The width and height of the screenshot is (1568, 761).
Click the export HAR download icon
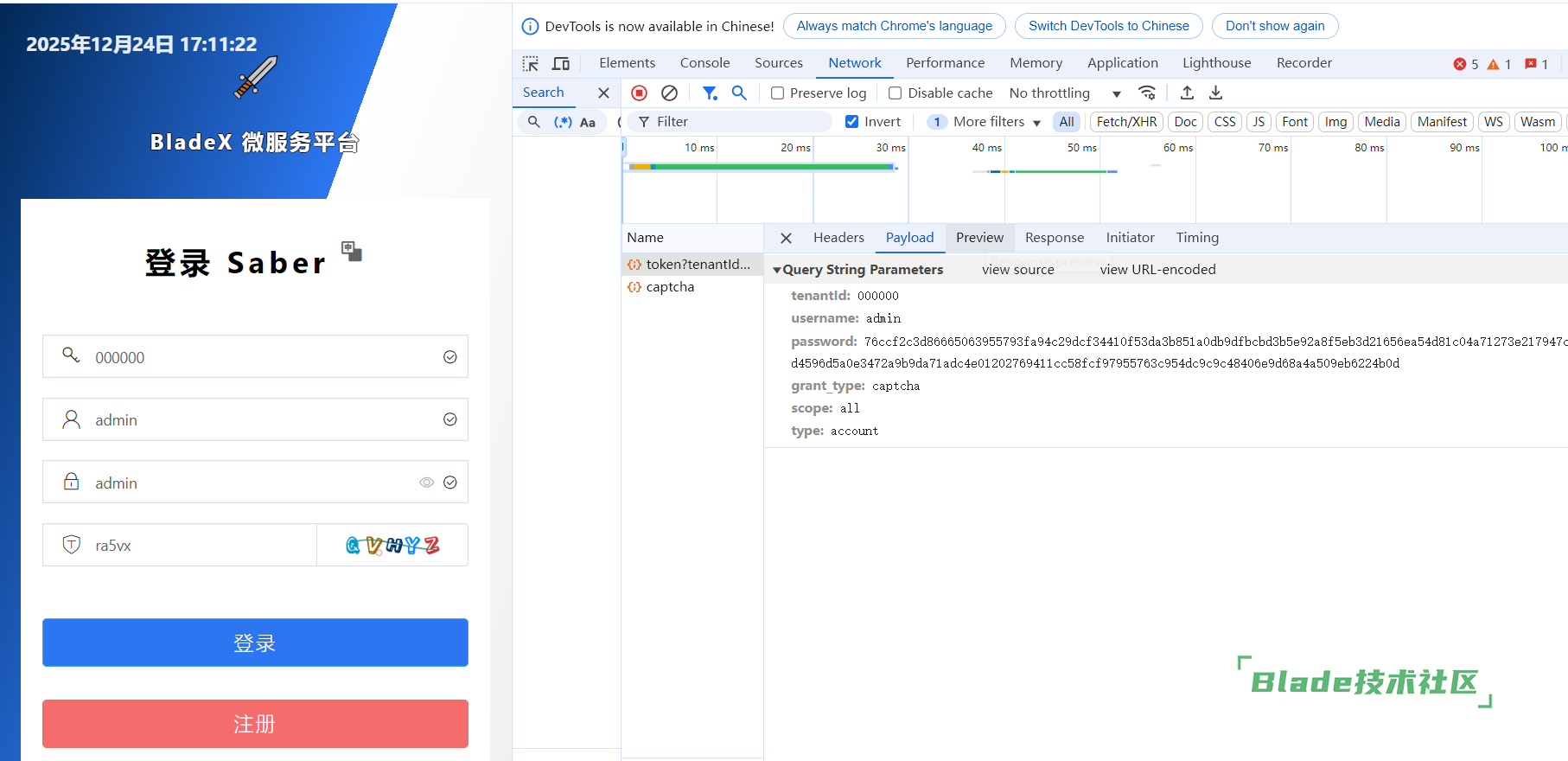tap(1215, 93)
